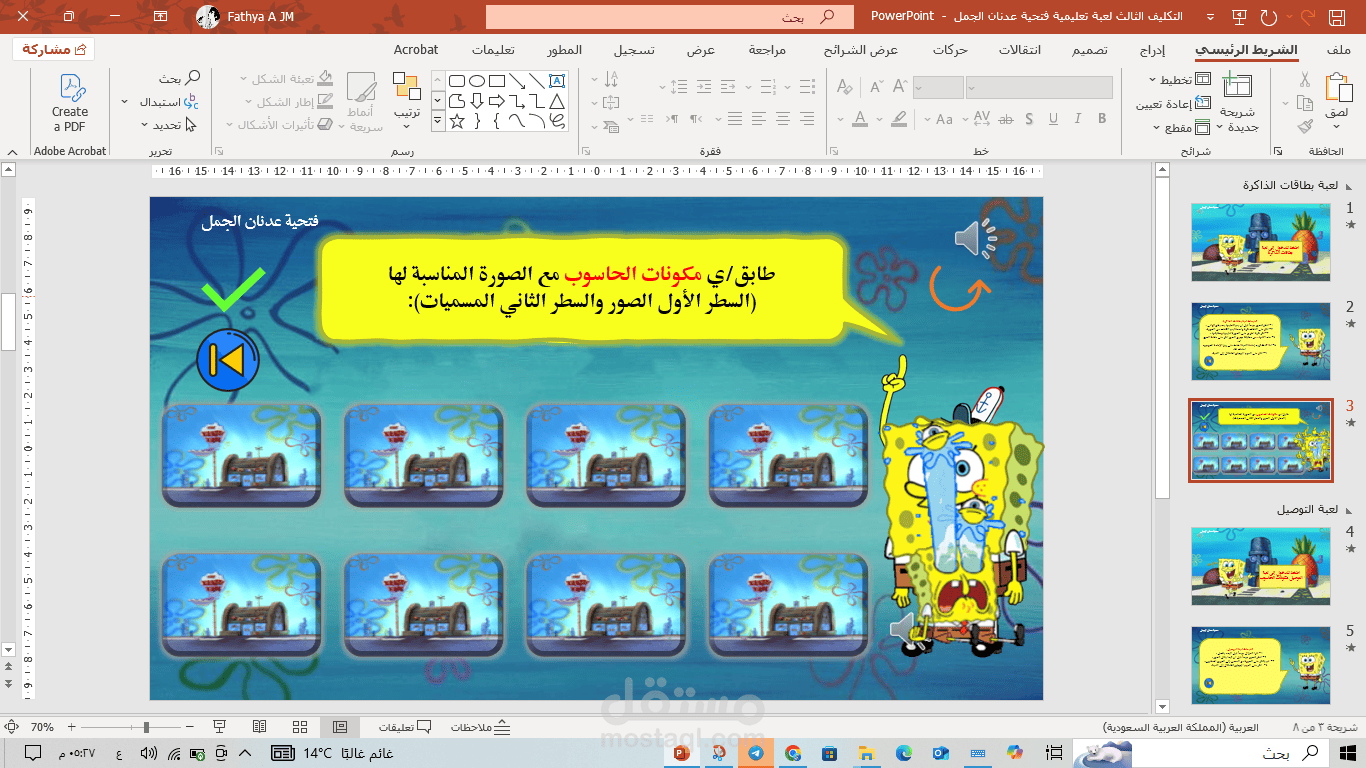Click the Arabic (Saudi Arabia) language indicator

pyautogui.click(x=1181, y=727)
